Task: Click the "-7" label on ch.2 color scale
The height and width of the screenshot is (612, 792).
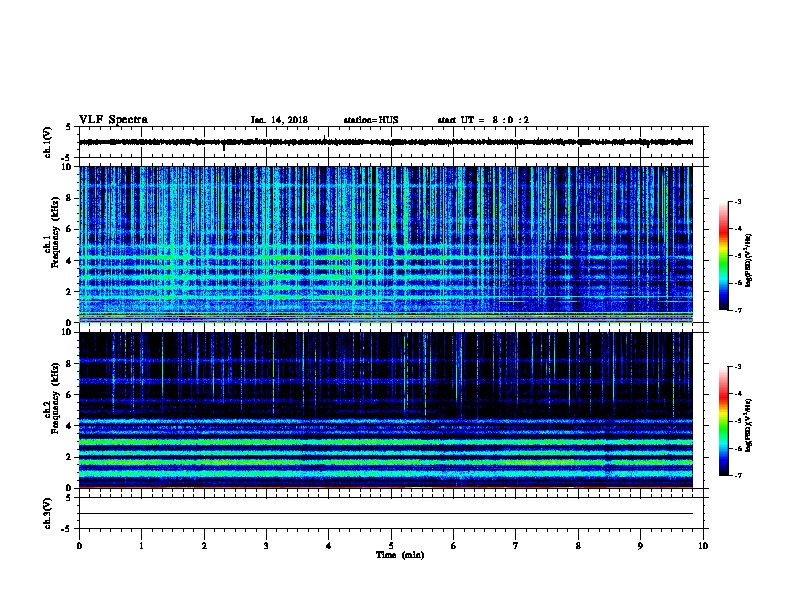Action: (737, 475)
